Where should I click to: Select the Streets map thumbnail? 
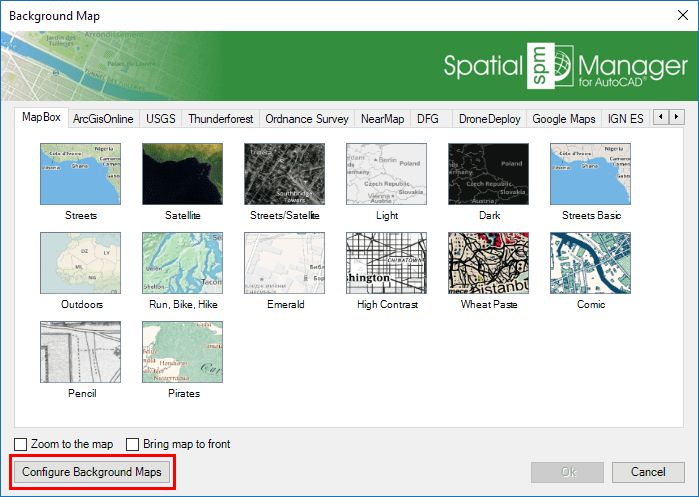80,174
